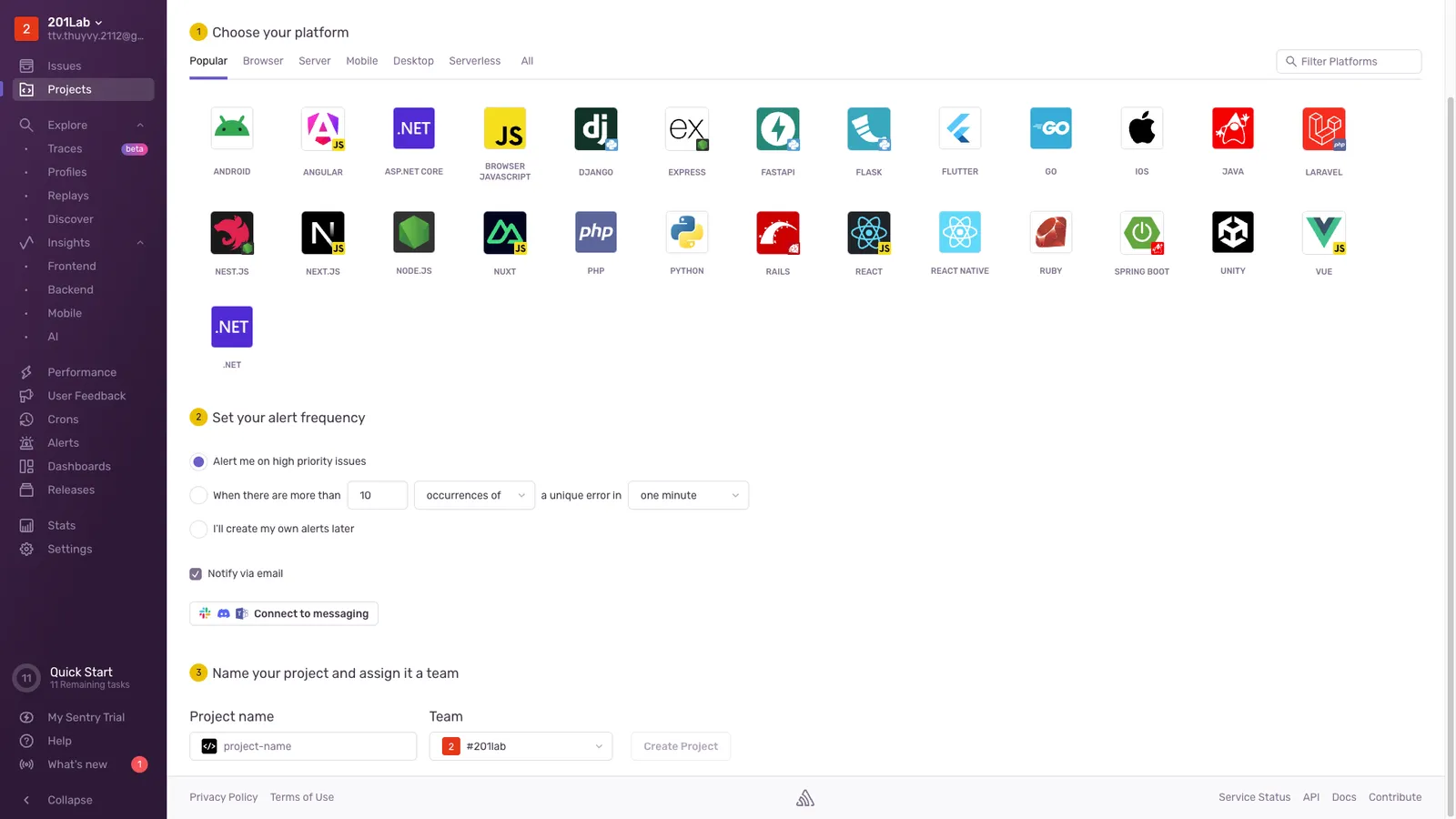Switch to the Serverless platform tab
Image resolution: width=1456 pixels, height=819 pixels.
click(x=475, y=61)
